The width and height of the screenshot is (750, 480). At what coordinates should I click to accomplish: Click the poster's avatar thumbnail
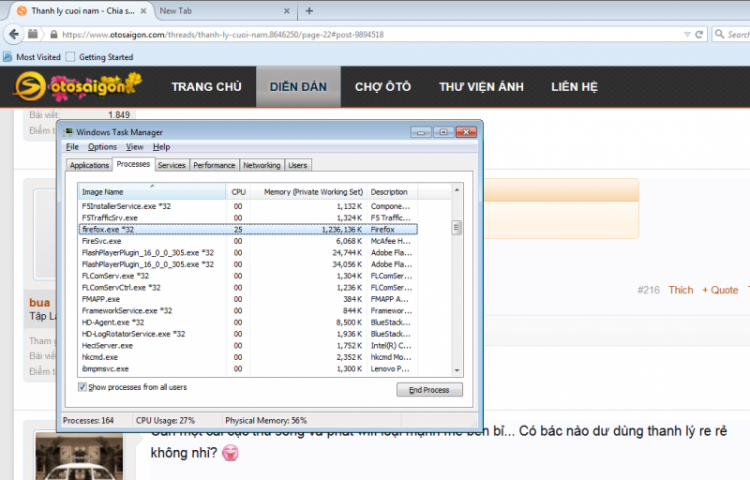pyautogui.click(x=79, y=456)
